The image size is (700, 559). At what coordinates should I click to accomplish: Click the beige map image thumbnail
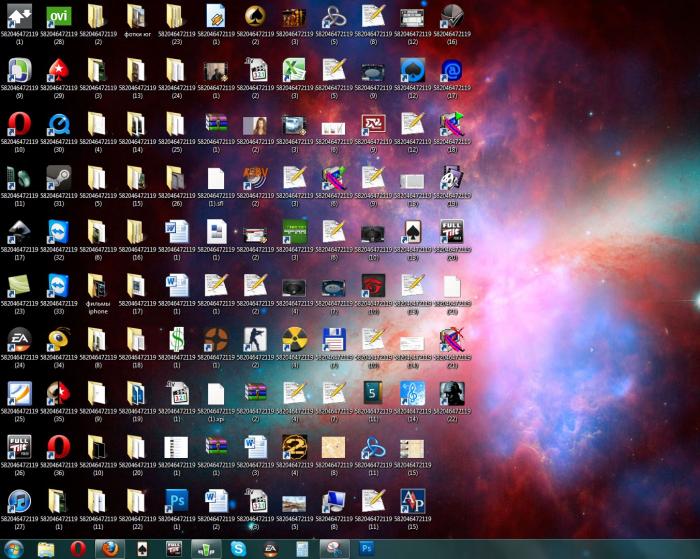[x=334, y=447]
